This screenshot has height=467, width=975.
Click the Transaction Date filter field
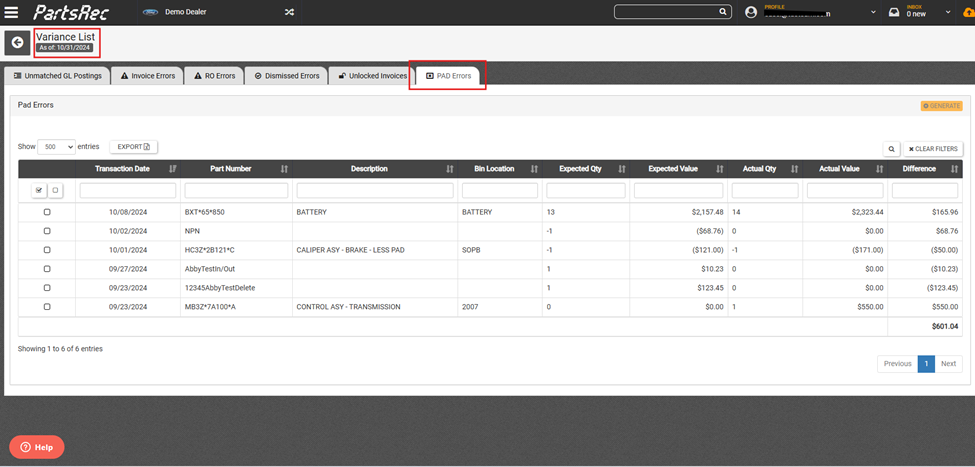pyautogui.click(x=128, y=190)
